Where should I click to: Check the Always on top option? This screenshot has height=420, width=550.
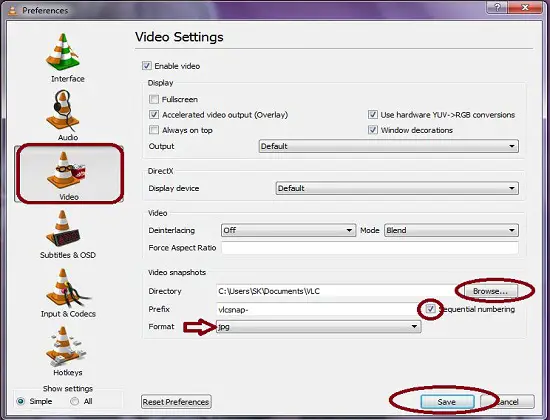click(x=154, y=130)
